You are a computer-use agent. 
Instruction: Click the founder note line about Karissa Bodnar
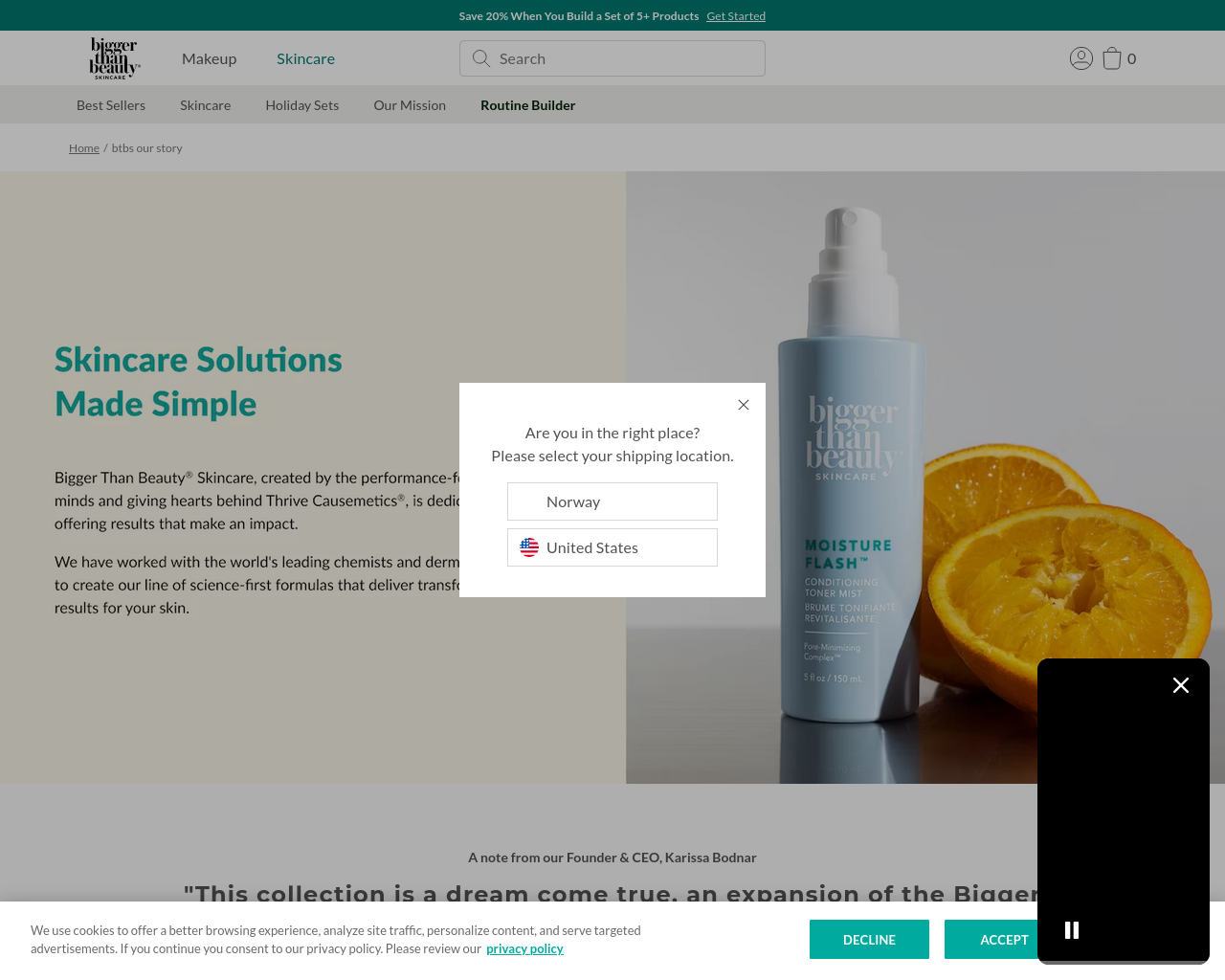click(612, 857)
